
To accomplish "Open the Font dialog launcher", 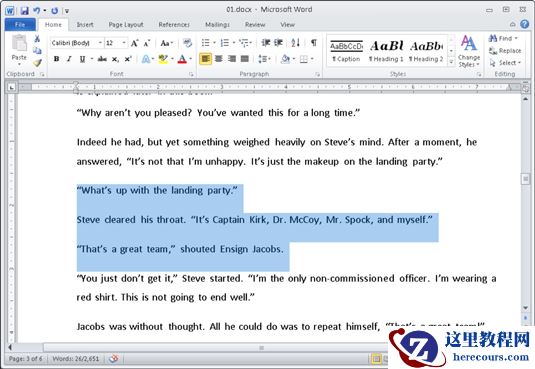I will pyautogui.click(x=191, y=74).
